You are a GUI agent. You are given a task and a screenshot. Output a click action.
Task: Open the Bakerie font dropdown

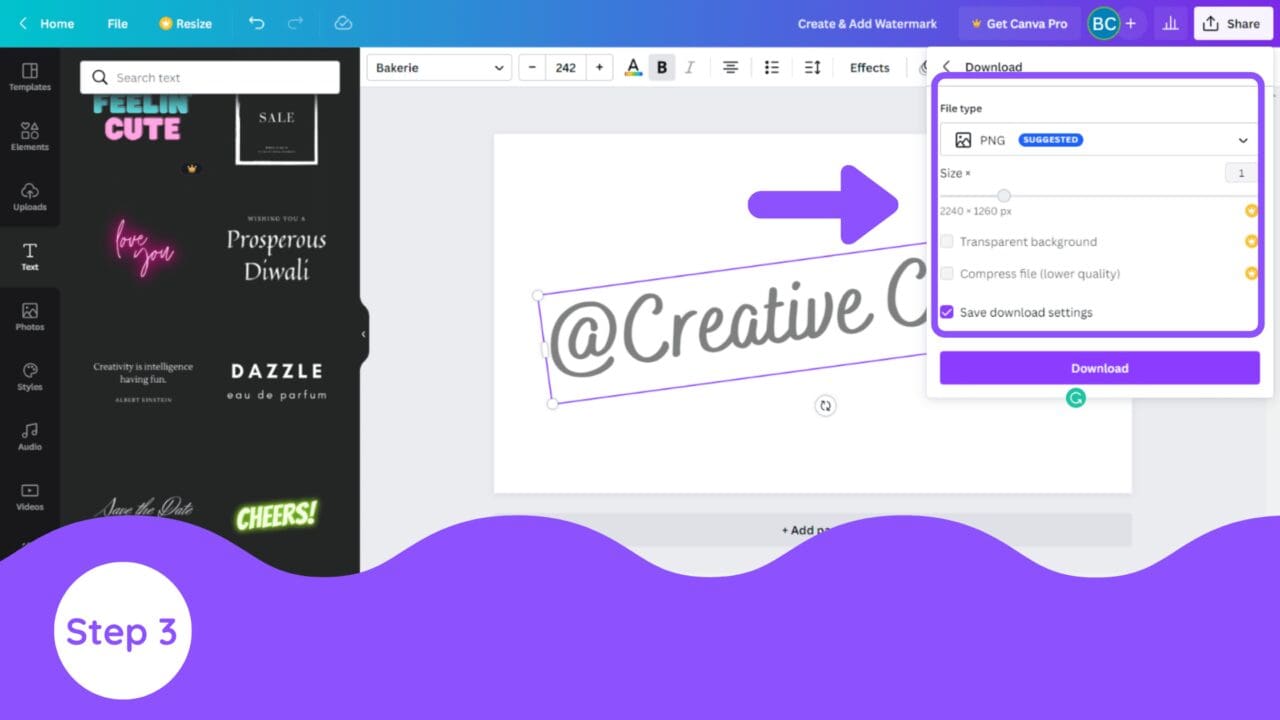pos(438,67)
